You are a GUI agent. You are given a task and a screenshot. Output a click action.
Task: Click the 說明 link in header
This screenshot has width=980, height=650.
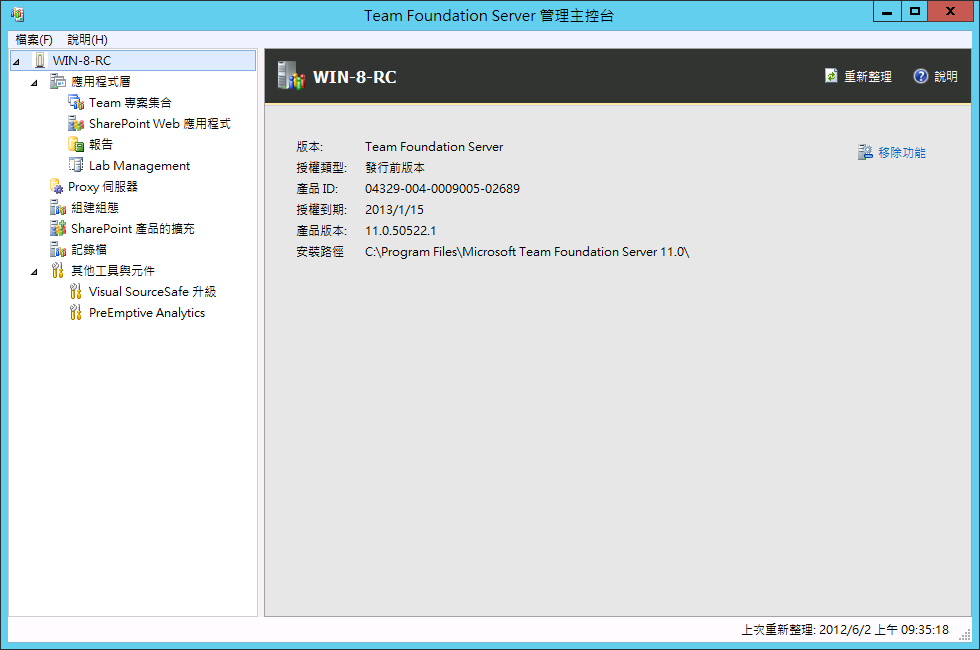coord(946,76)
